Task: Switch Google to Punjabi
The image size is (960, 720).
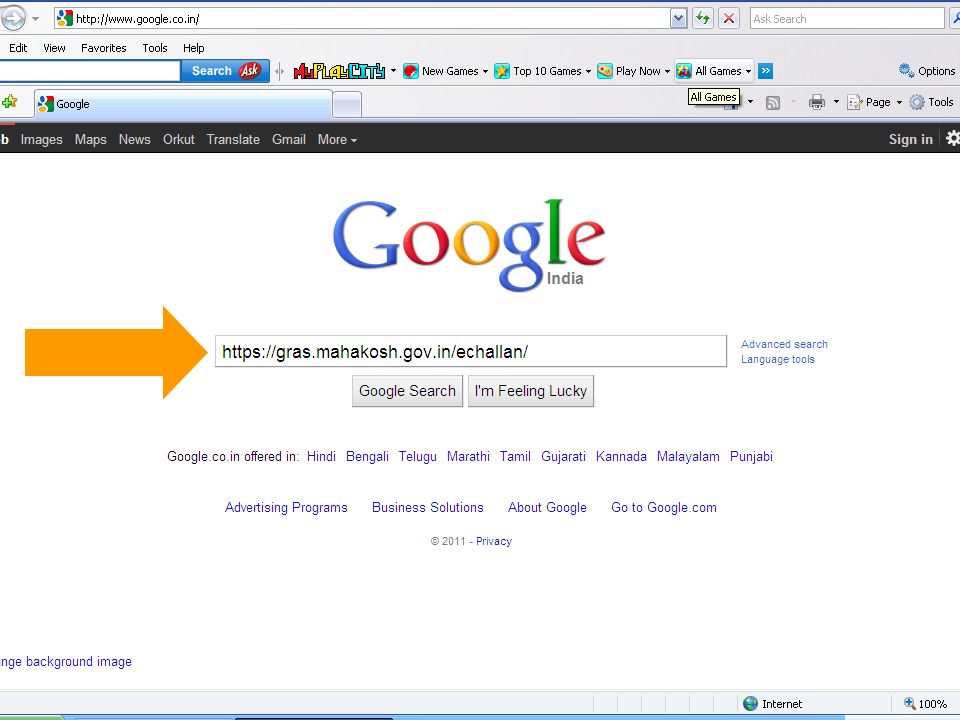Action: pyautogui.click(x=751, y=456)
